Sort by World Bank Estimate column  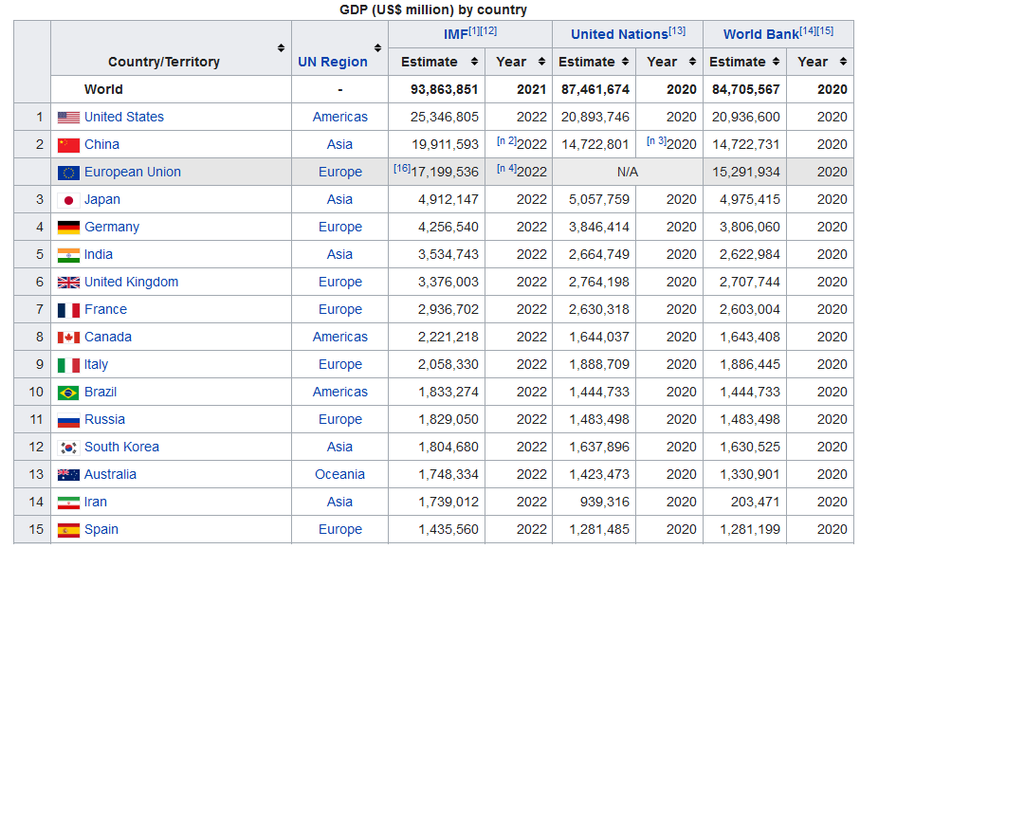[x=776, y=61]
